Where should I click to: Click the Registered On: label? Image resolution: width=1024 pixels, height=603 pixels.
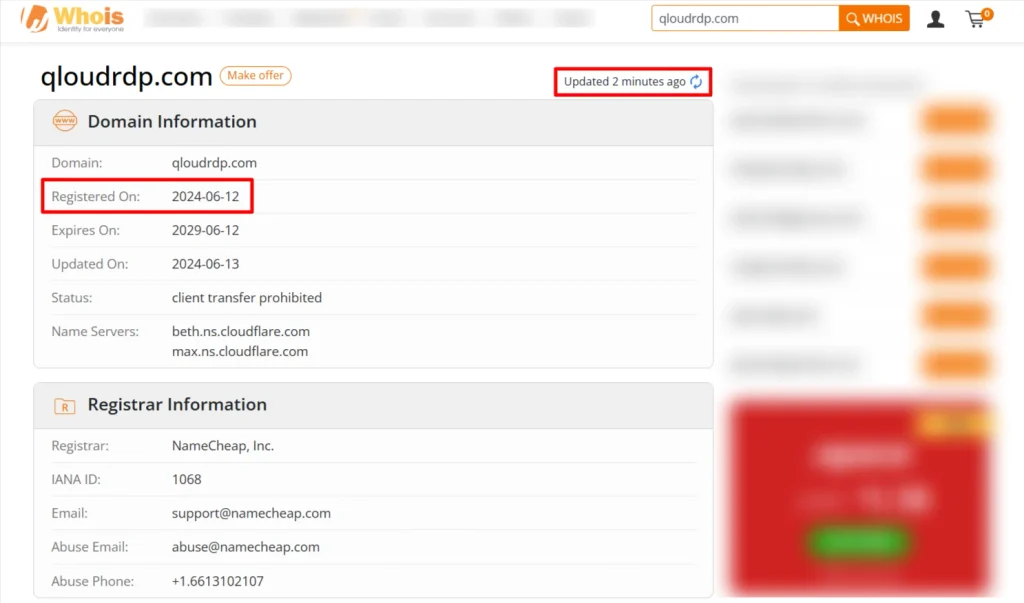(x=95, y=197)
